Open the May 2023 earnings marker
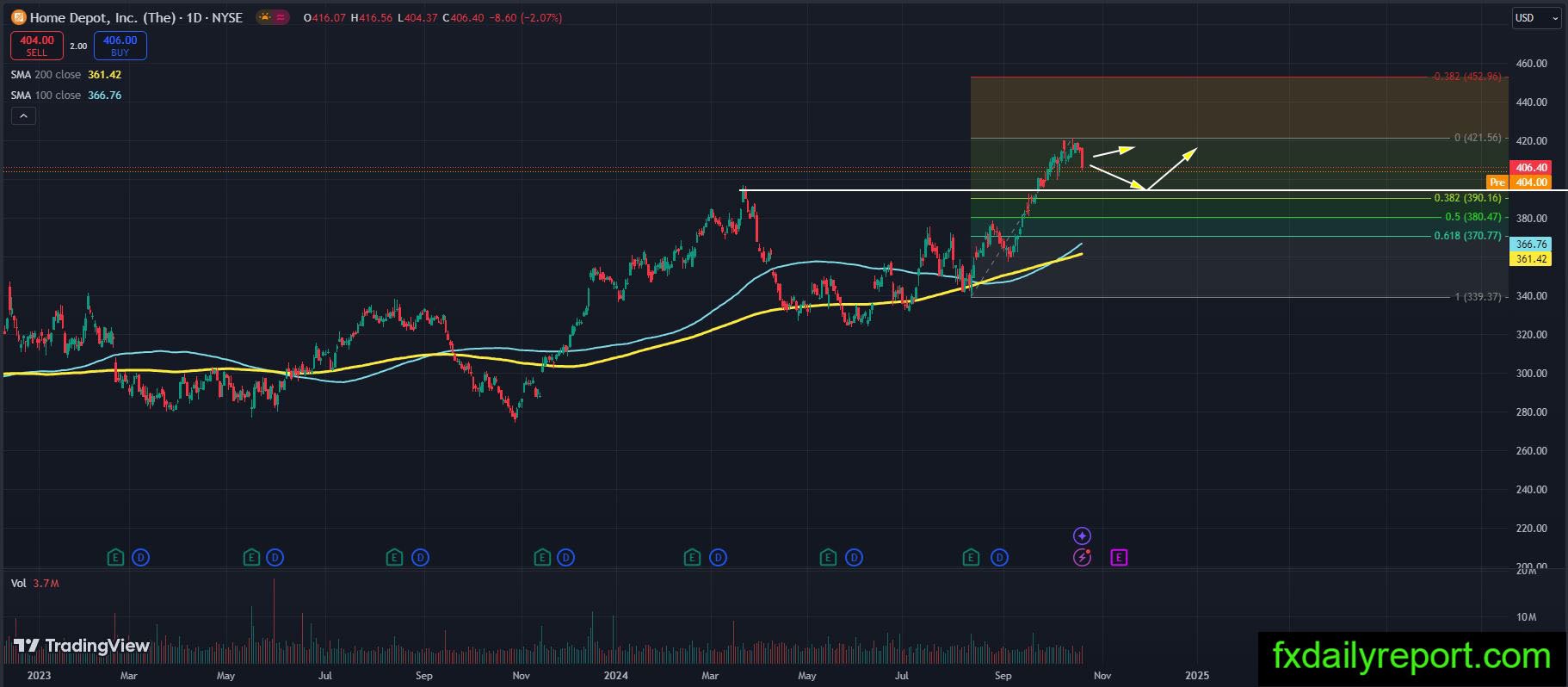 tap(251, 558)
